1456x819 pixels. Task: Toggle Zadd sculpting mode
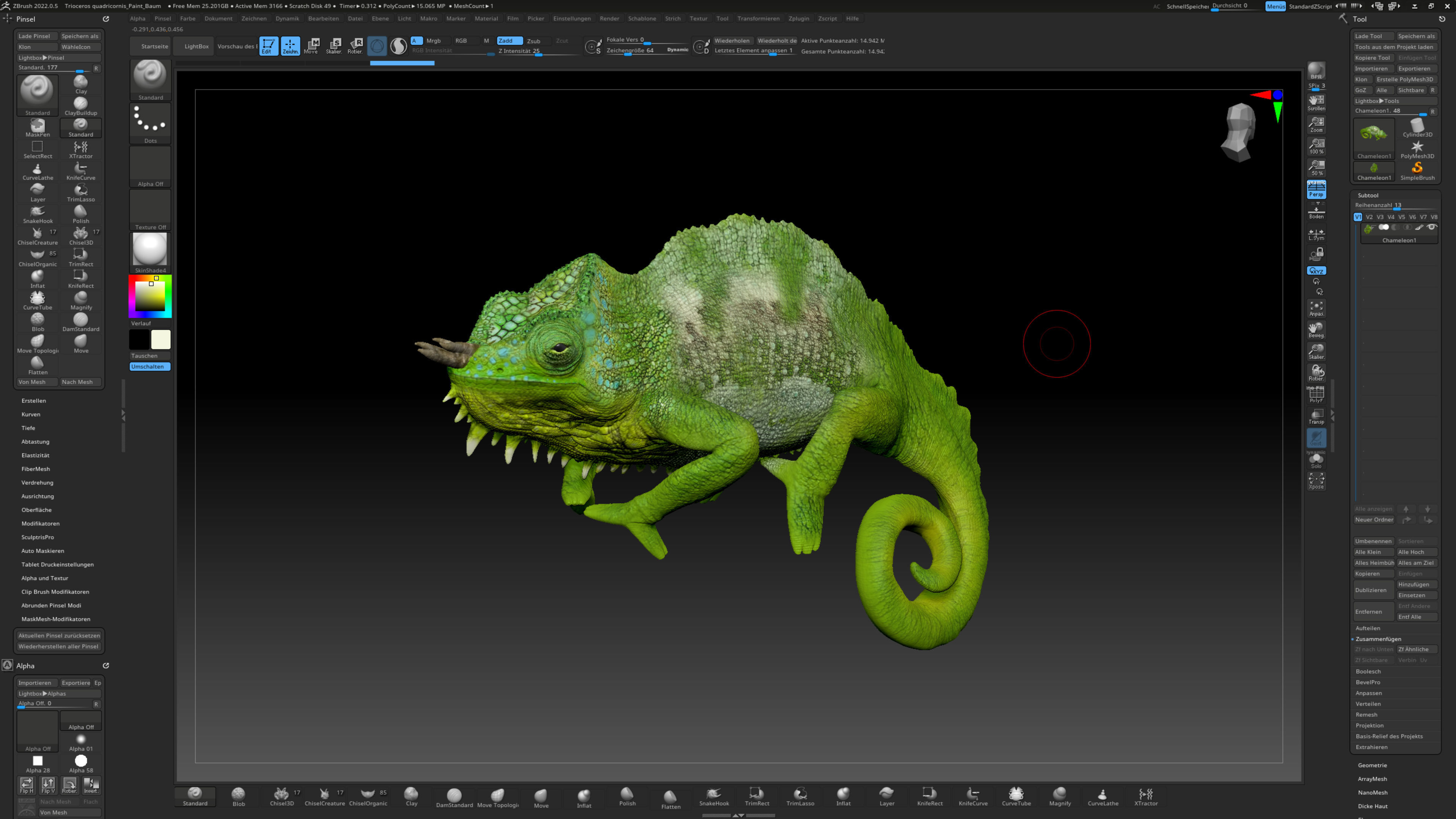point(509,41)
